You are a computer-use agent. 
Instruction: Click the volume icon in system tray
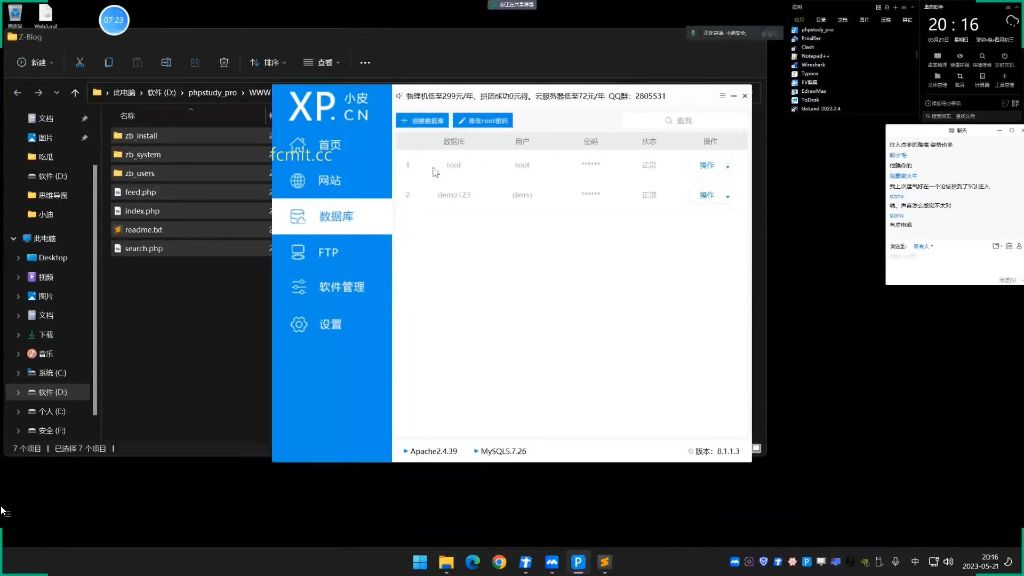(948, 562)
